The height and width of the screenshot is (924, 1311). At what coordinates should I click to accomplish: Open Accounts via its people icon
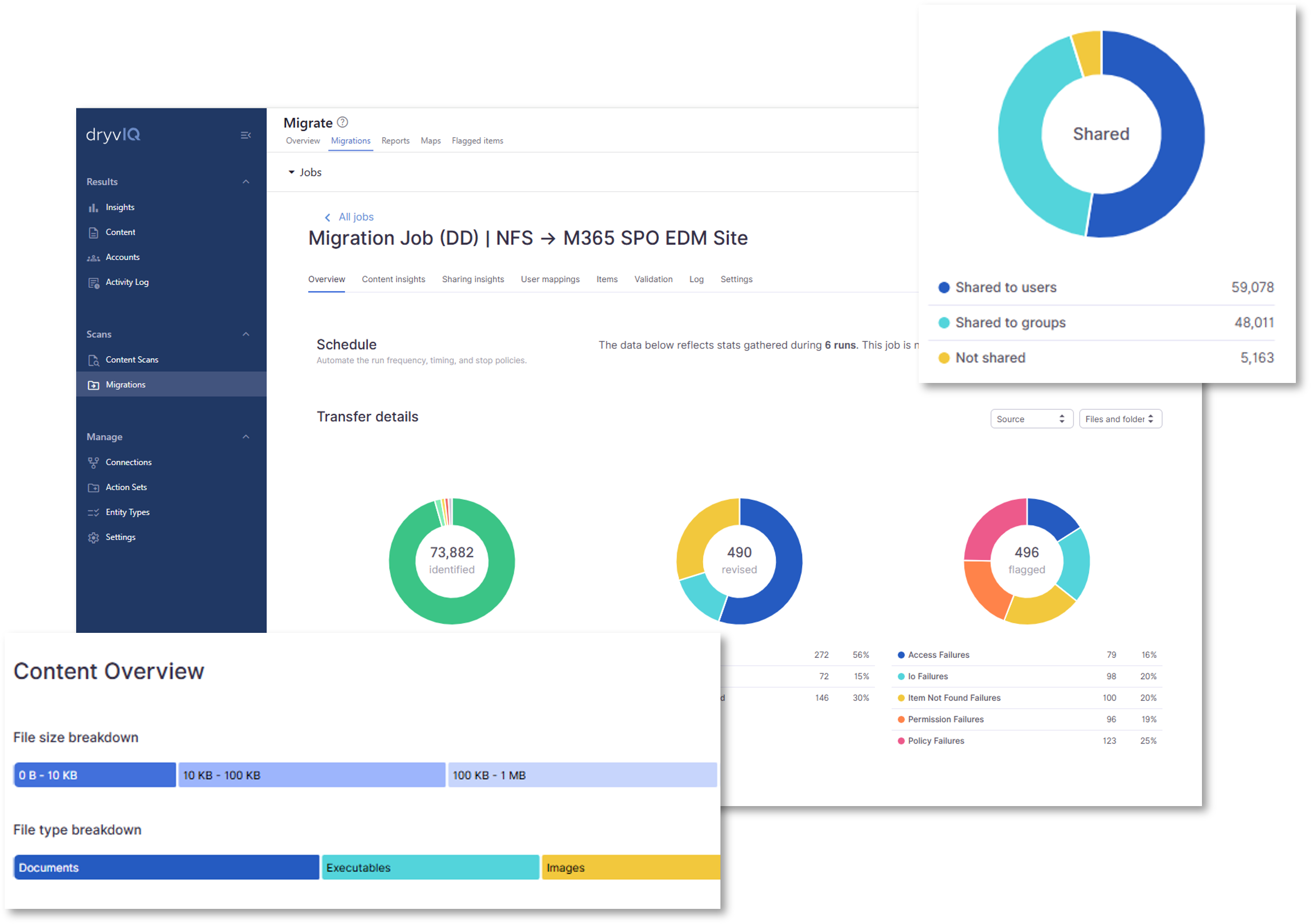[x=93, y=258]
